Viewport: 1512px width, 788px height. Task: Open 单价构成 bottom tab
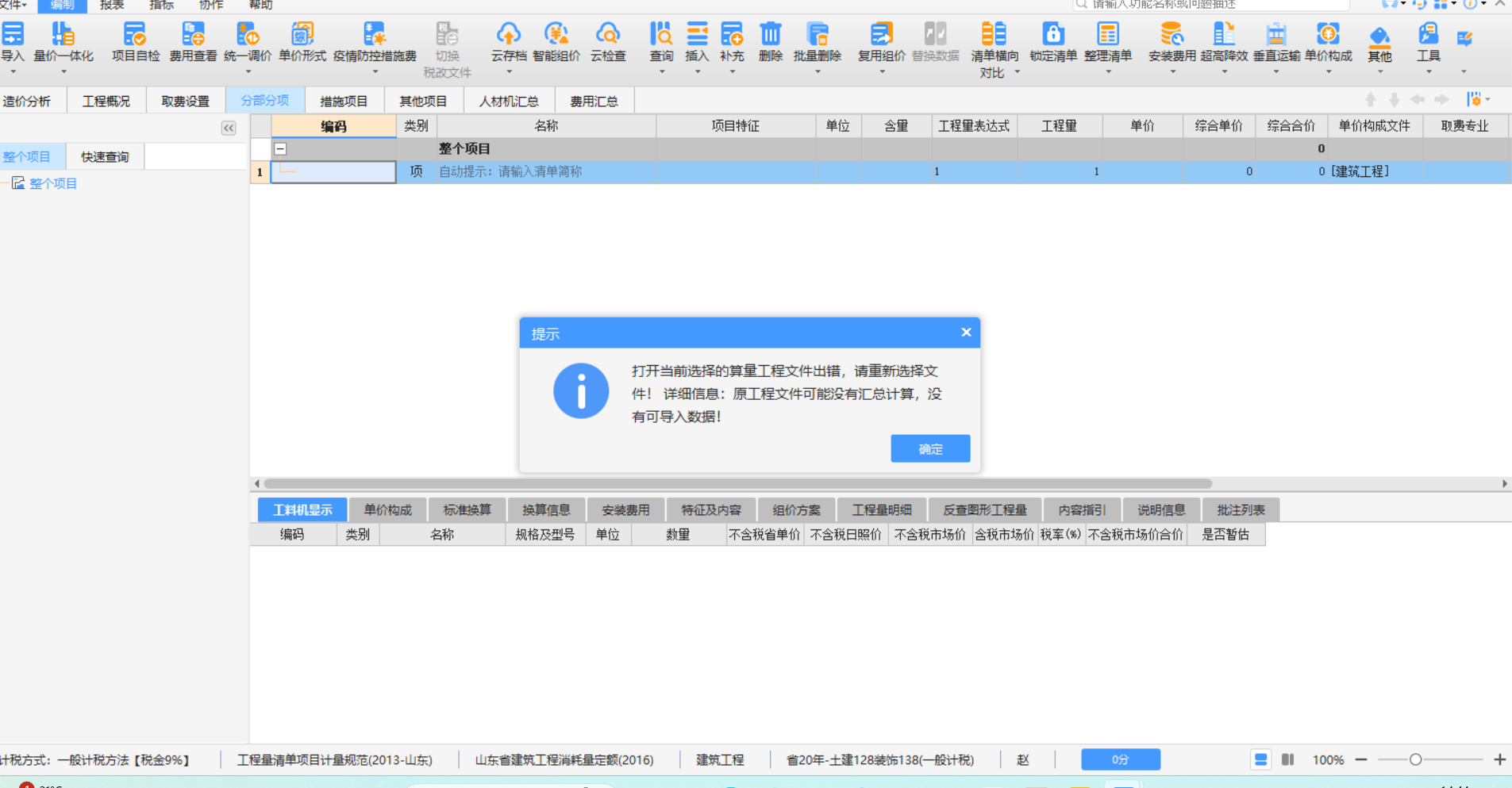(x=387, y=509)
